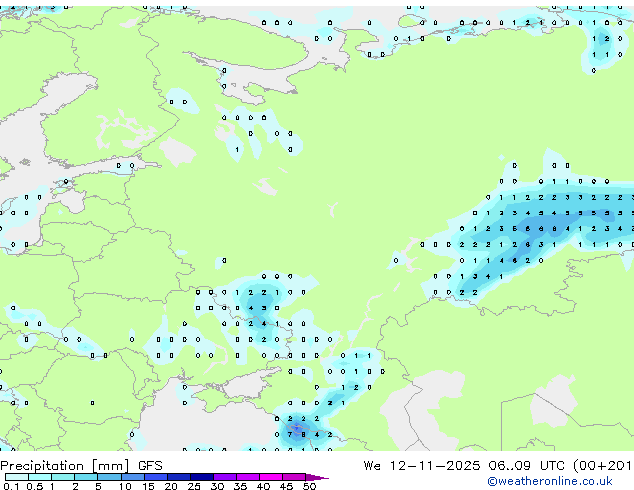Click the '(00+201' forecast run text
The width and height of the screenshot is (634, 490).
point(602,466)
